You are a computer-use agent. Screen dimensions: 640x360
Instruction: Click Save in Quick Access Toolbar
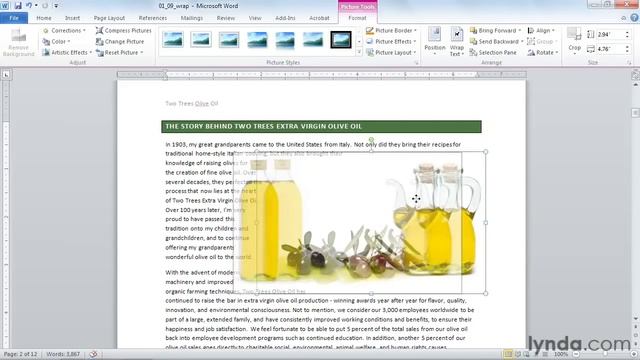18,6
